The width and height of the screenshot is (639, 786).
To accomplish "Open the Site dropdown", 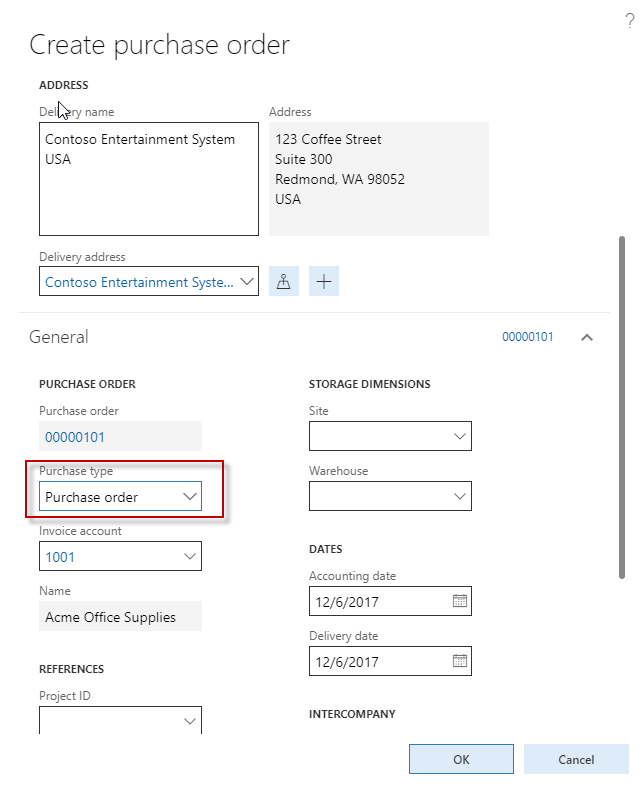I will tap(460, 436).
